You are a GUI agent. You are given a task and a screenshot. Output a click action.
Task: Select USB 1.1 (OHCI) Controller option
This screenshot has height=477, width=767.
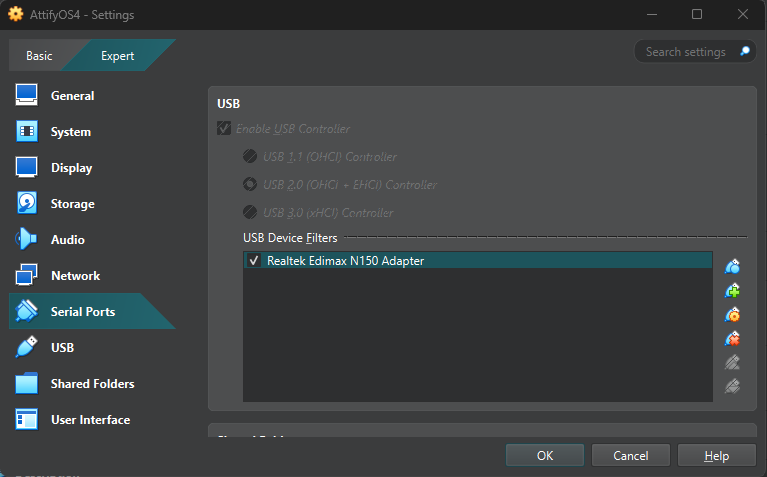[x=250, y=157]
